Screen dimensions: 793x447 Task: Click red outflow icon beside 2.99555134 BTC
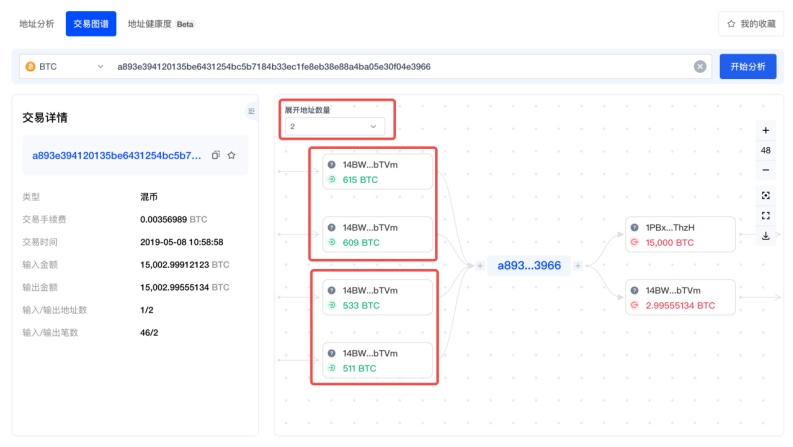[x=635, y=305]
